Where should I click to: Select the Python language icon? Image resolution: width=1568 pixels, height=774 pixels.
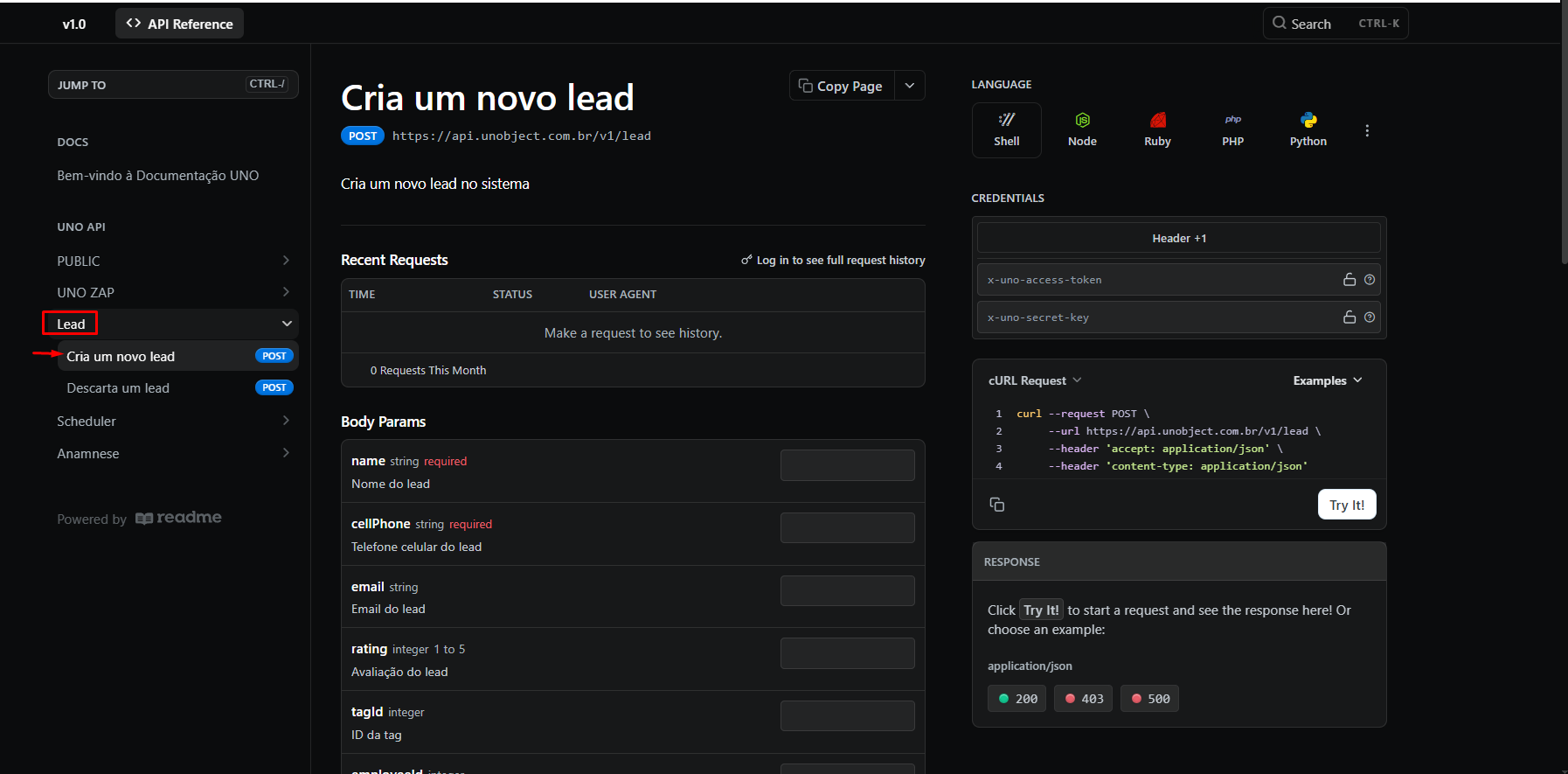[1308, 130]
